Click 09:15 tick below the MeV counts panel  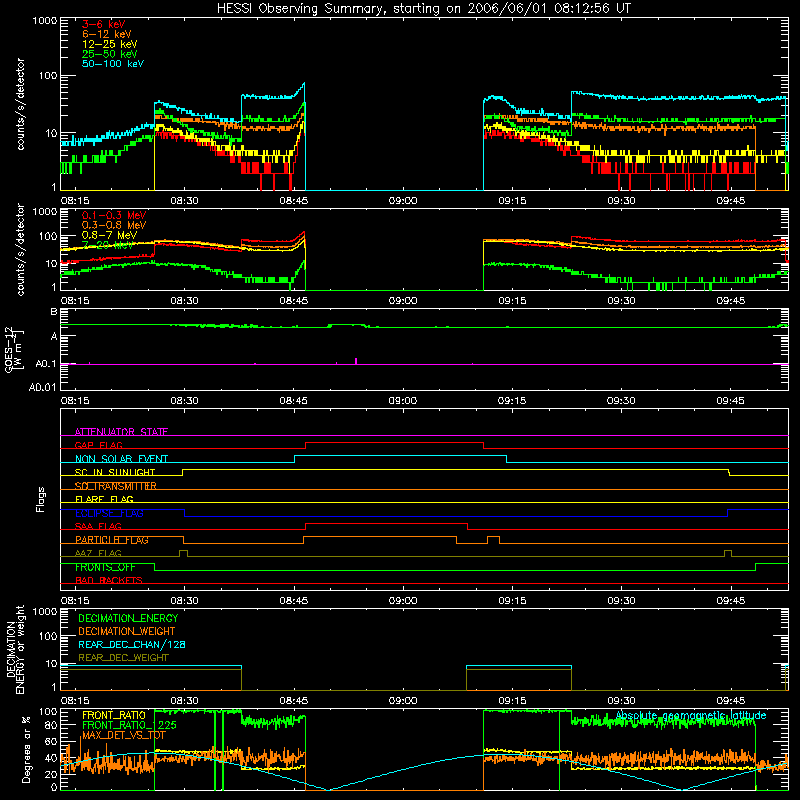point(512,301)
